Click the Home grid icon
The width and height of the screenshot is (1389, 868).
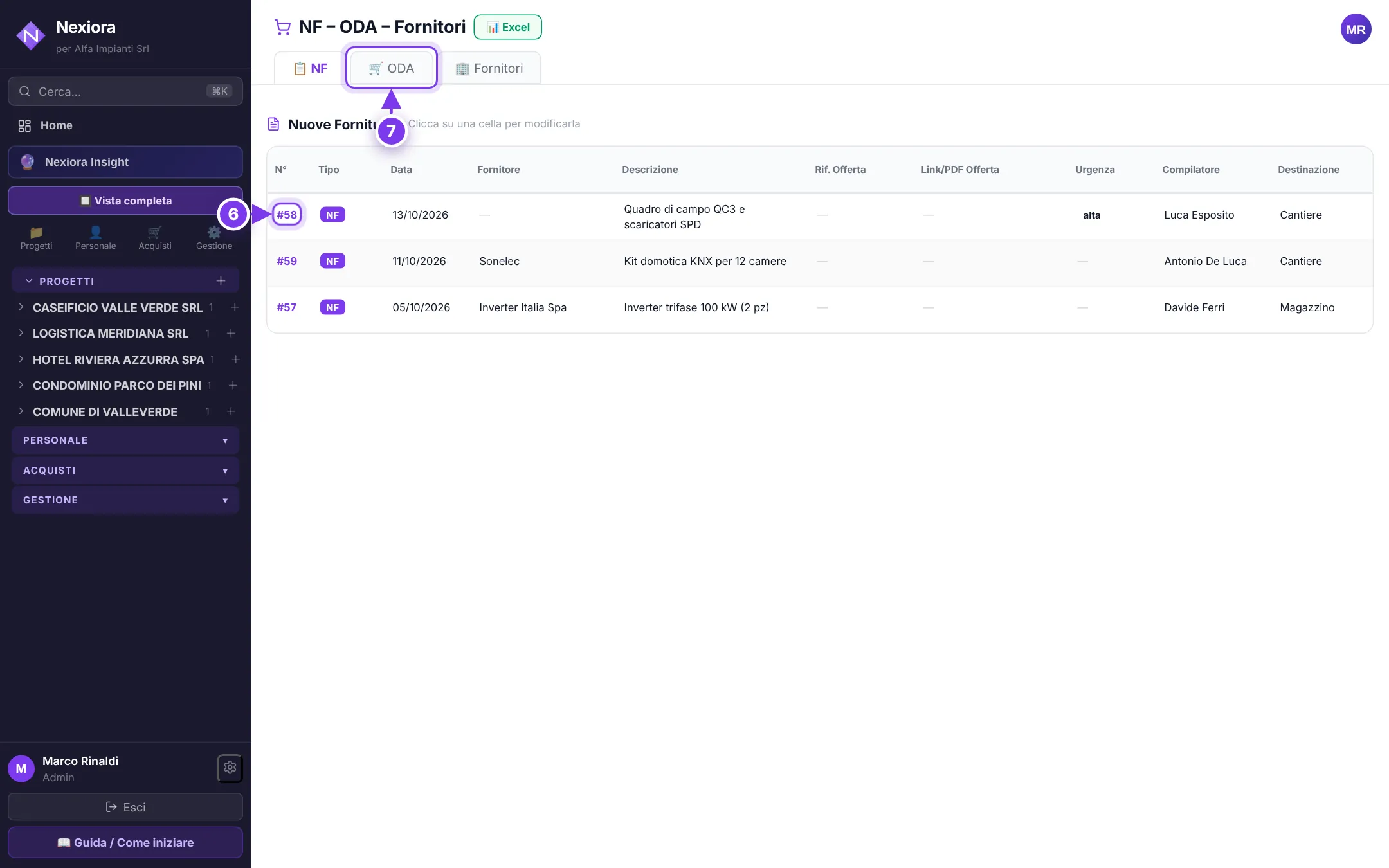point(24,125)
